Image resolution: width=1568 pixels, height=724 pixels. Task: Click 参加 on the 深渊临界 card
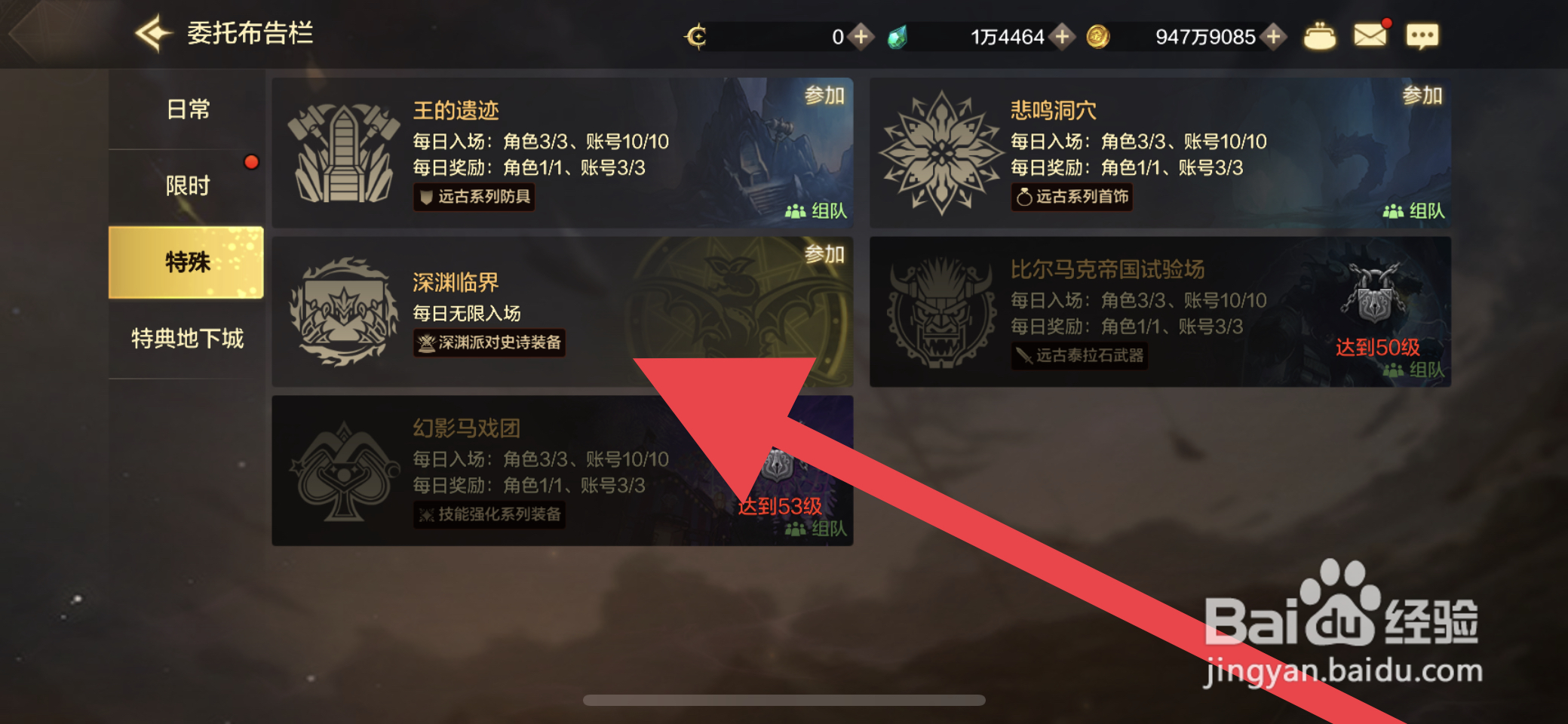pyautogui.click(x=824, y=254)
